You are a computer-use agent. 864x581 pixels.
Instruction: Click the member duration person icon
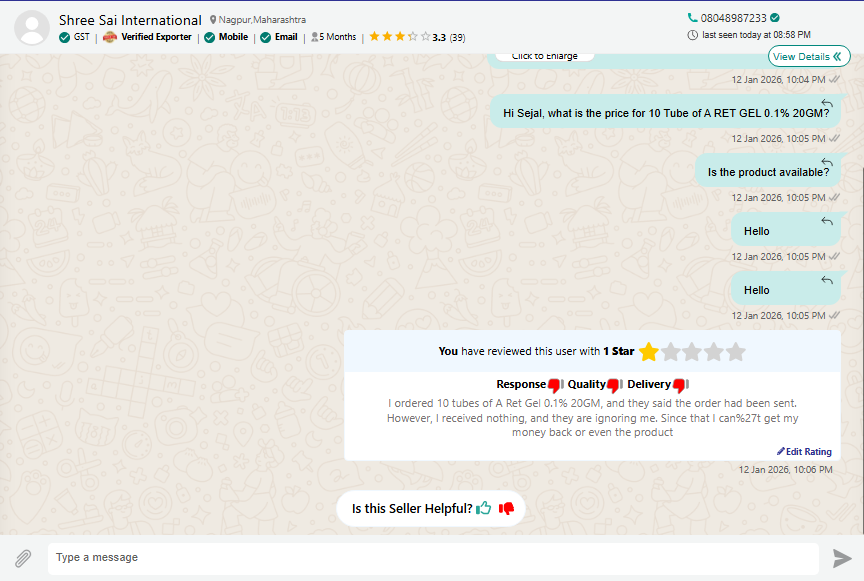[x=314, y=37]
